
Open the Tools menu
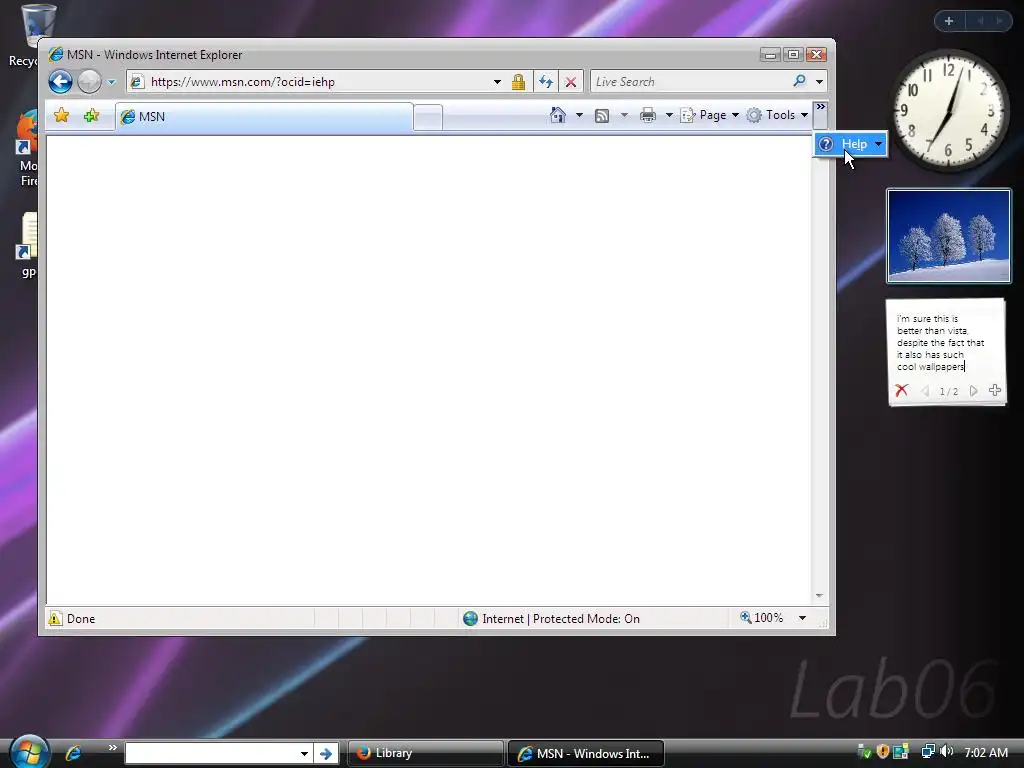click(777, 115)
